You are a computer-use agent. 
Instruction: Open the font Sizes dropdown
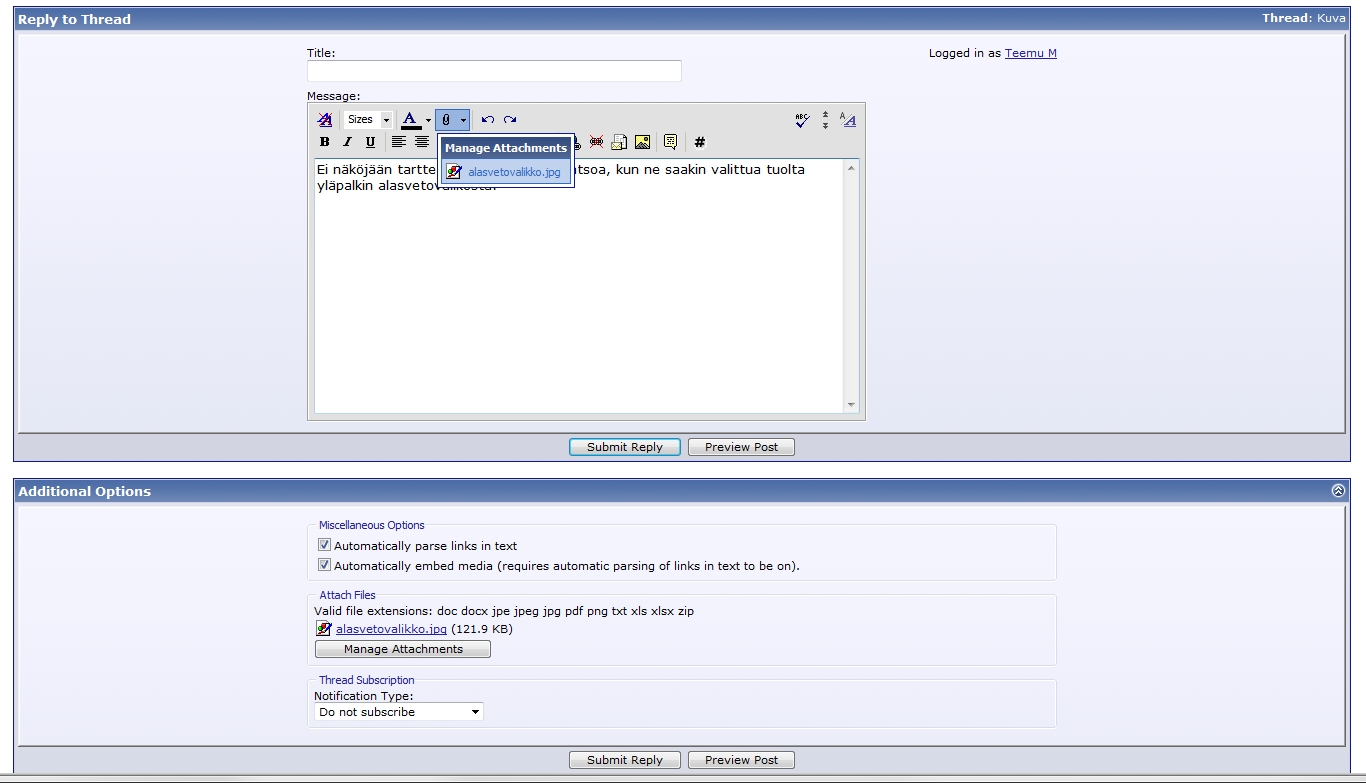point(368,120)
